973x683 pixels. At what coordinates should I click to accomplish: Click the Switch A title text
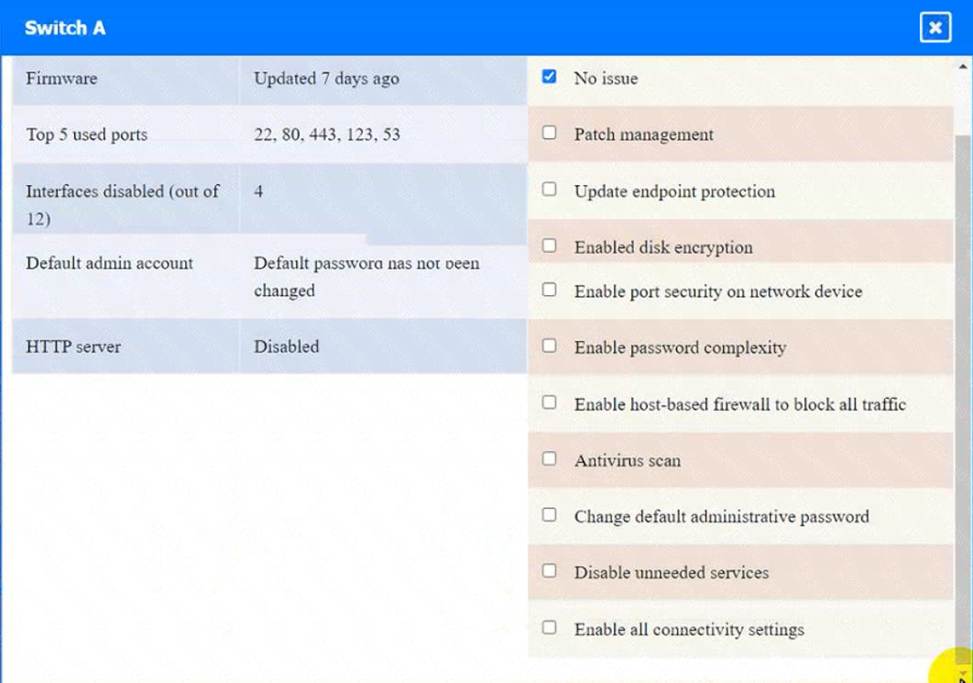(65, 28)
